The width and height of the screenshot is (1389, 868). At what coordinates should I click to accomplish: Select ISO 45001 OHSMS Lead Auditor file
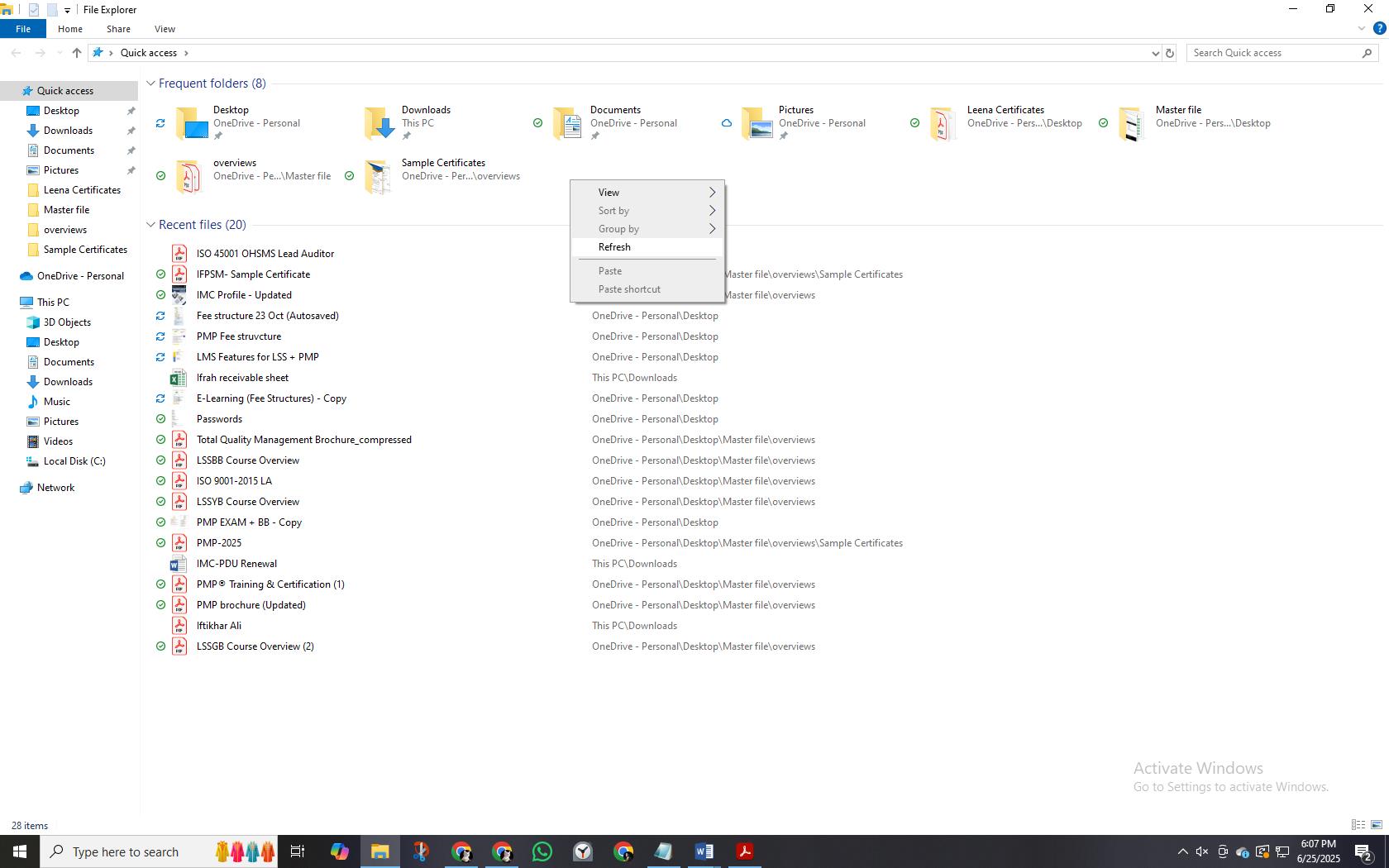pos(265,254)
